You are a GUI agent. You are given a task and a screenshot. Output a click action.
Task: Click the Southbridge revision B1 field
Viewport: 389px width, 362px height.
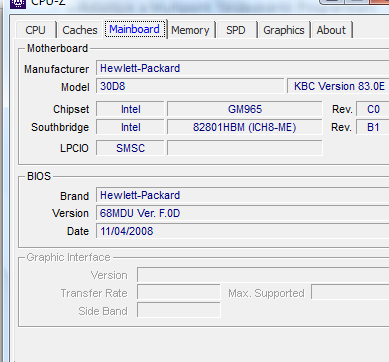[373, 127]
